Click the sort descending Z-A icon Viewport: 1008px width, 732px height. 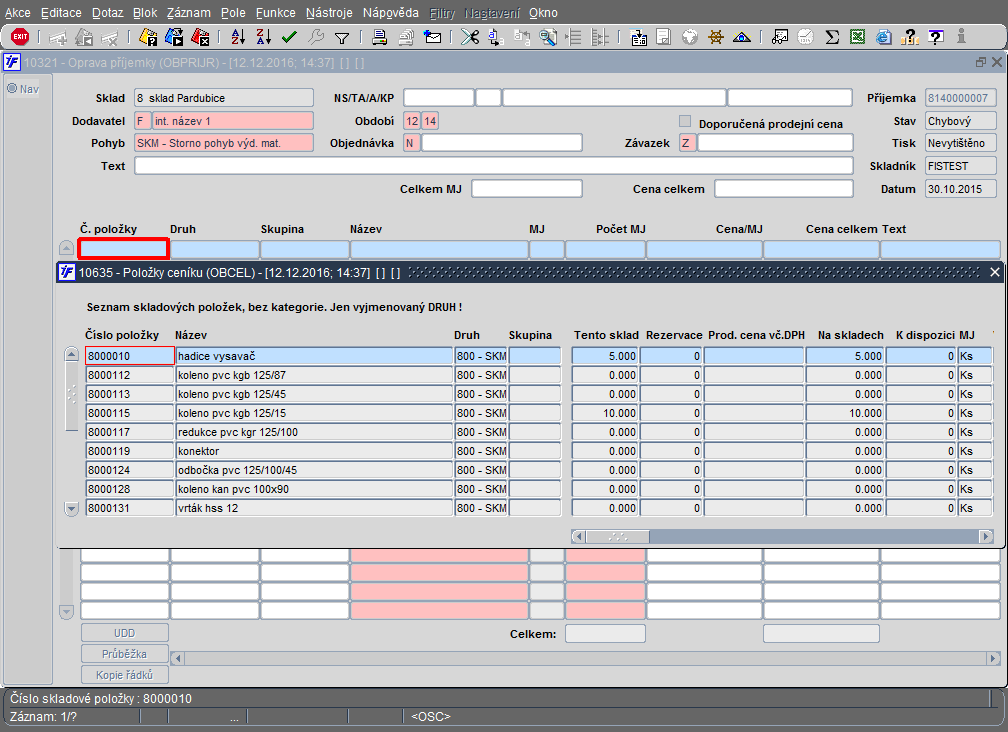(x=263, y=37)
